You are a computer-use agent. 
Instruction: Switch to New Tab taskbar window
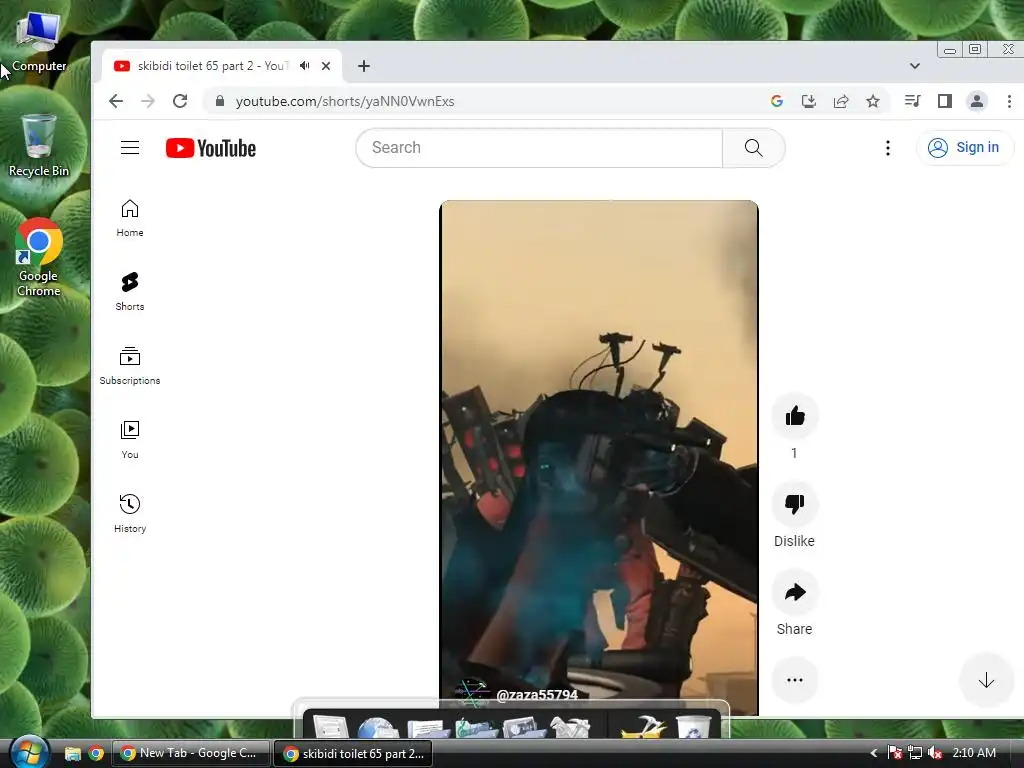coord(191,753)
